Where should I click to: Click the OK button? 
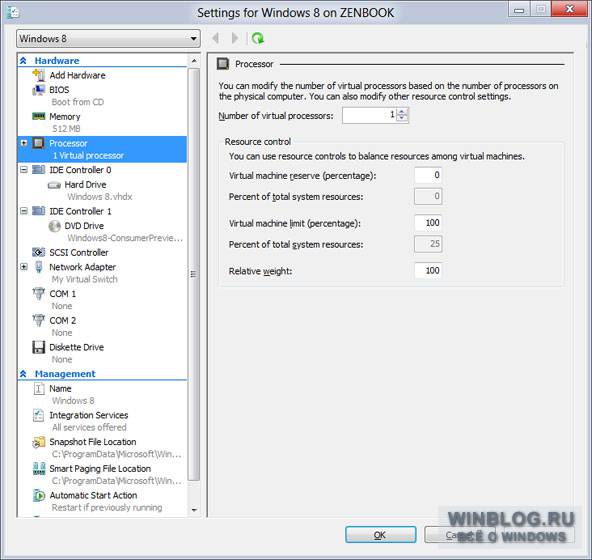(381, 535)
